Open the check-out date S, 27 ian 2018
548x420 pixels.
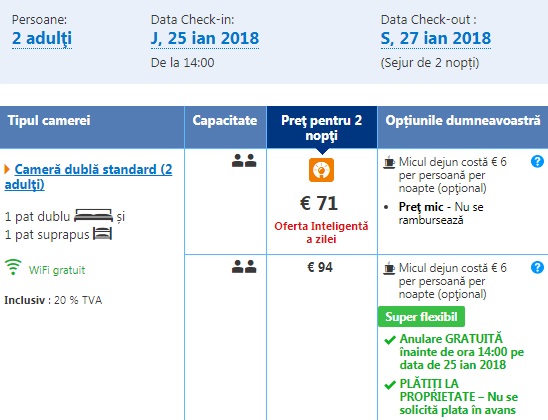click(436, 38)
